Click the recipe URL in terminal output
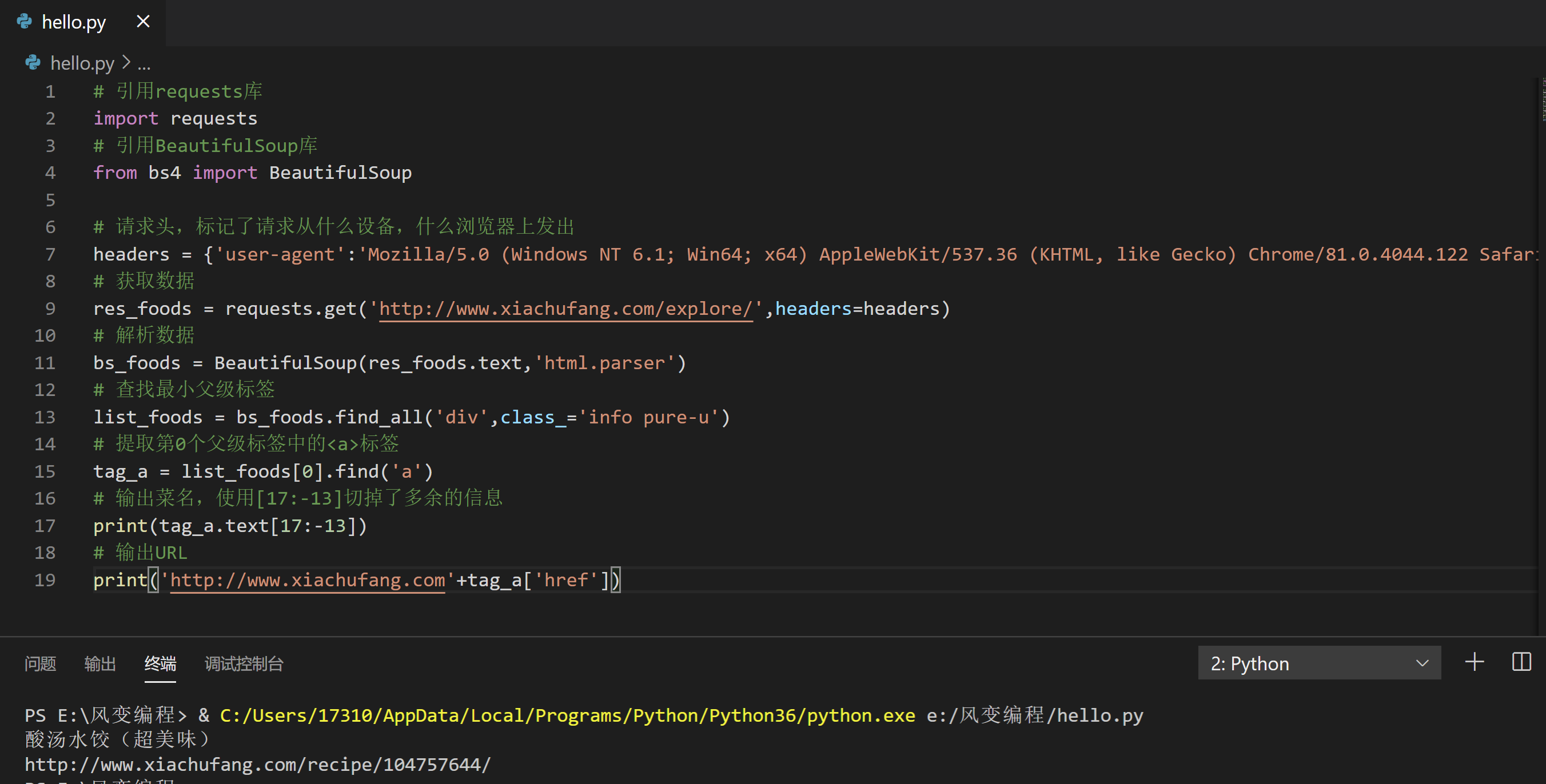Screen dimensions: 1546x784 coord(258,764)
